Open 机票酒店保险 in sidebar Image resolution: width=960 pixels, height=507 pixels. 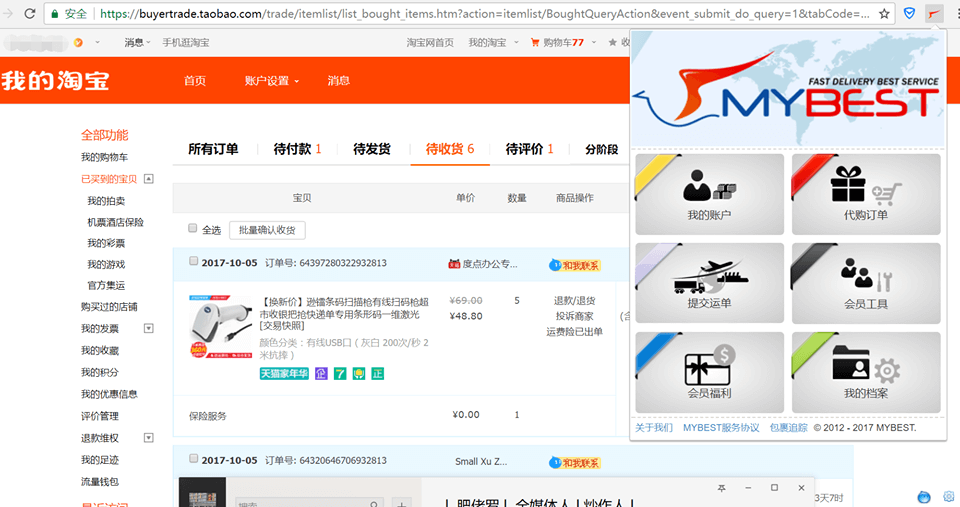tap(115, 222)
